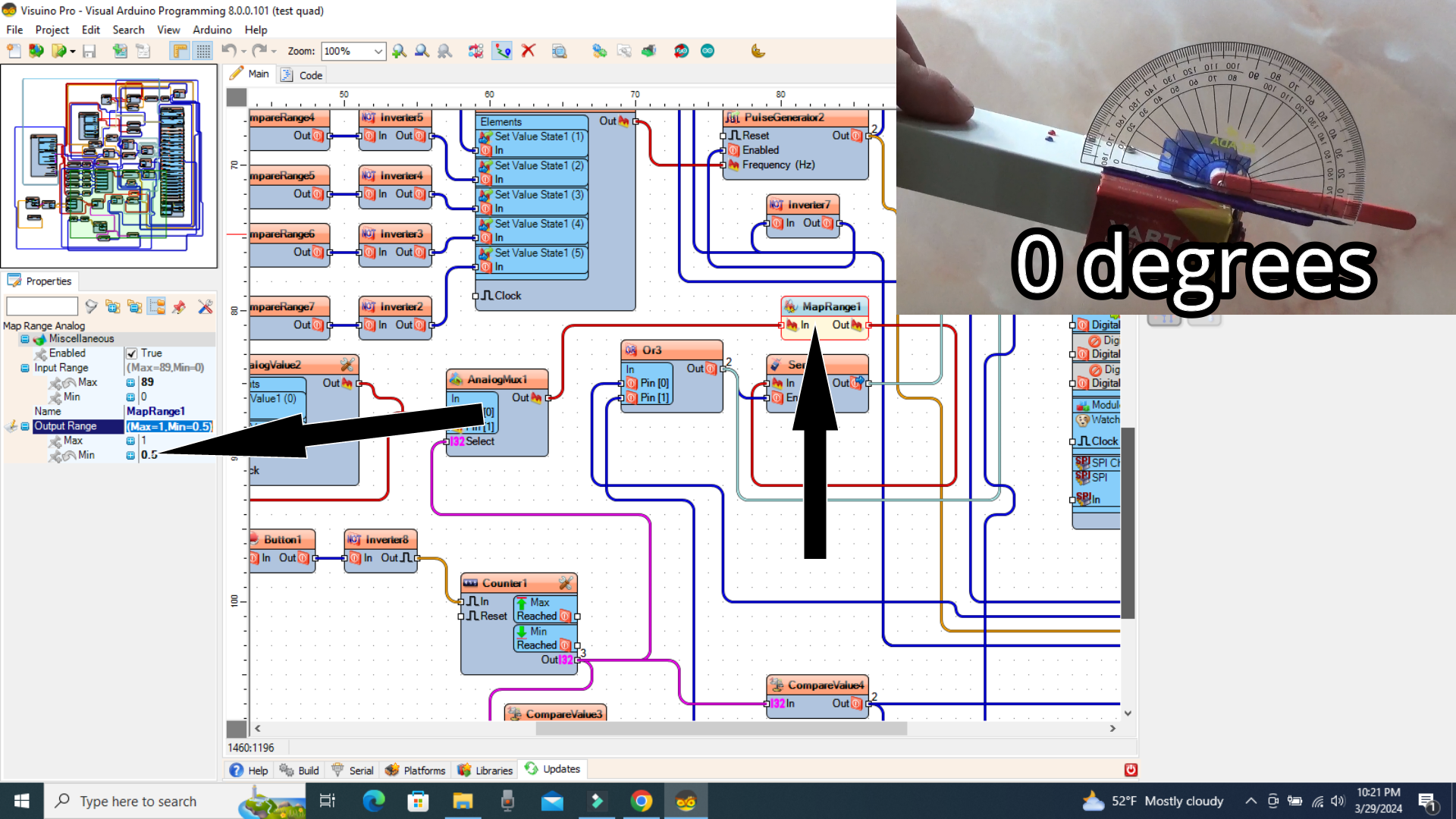Select the Properties panel tab
Viewport: 1456px width, 819px height.
40,281
